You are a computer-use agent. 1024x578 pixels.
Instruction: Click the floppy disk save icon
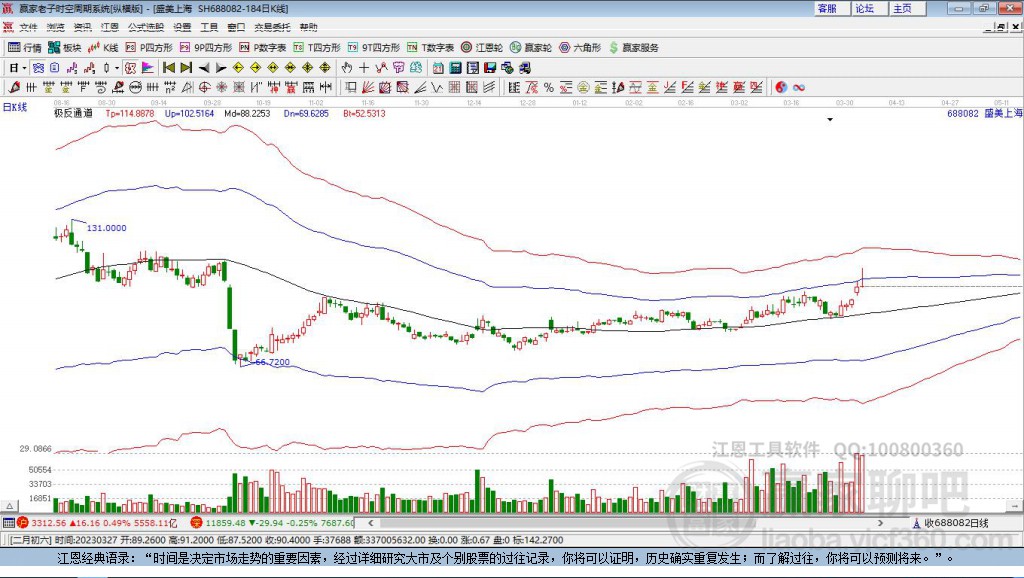coord(490,68)
